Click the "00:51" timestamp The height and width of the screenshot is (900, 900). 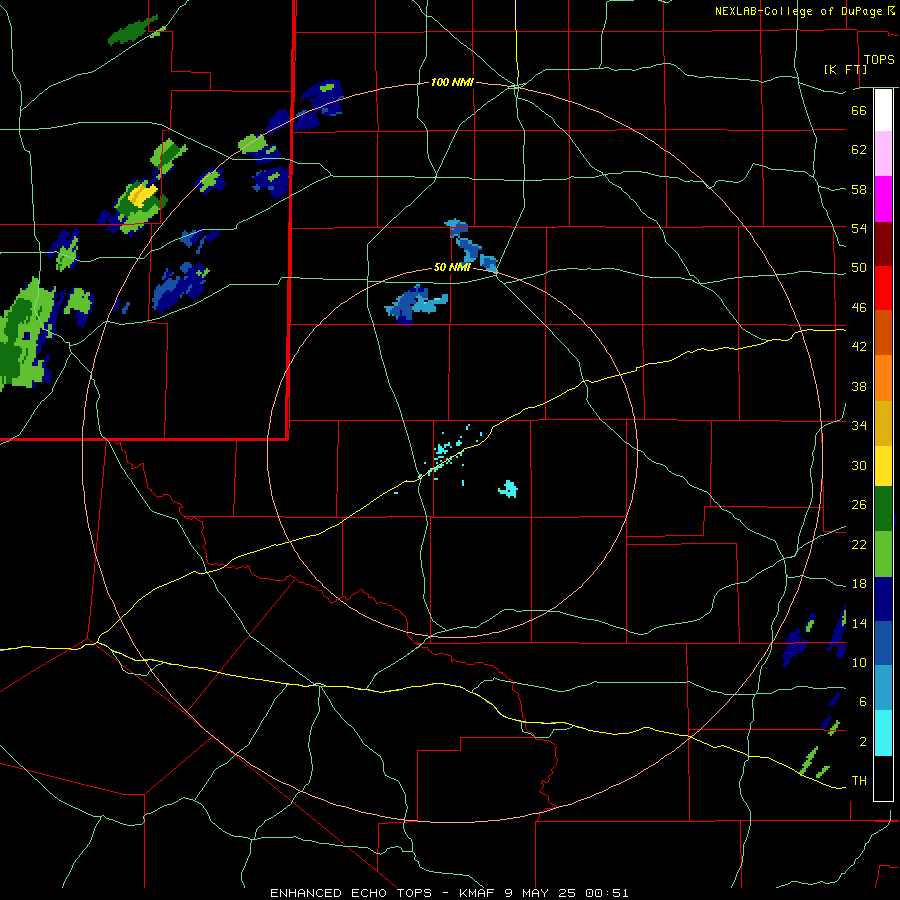tap(607, 893)
